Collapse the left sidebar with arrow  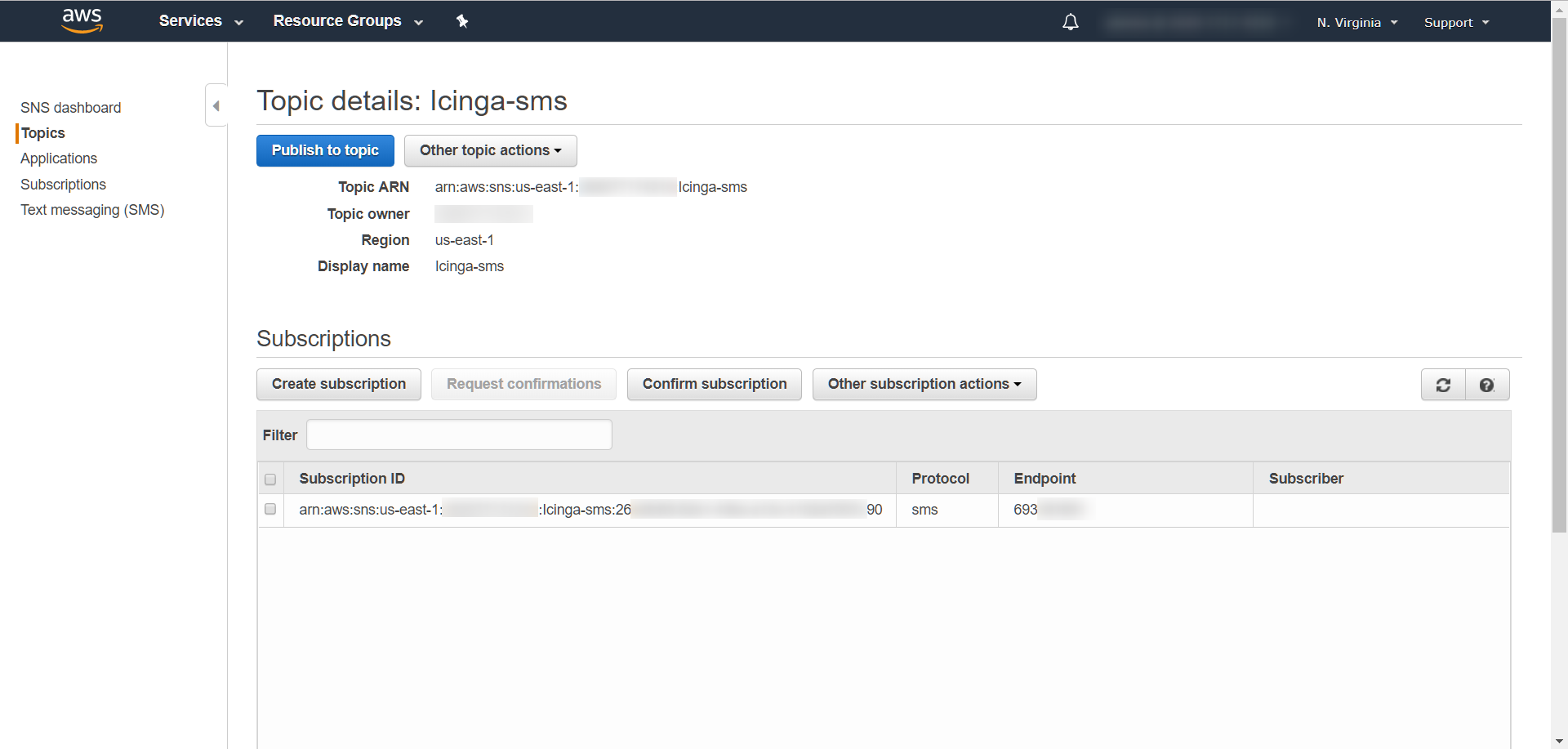click(x=216, y=105)
